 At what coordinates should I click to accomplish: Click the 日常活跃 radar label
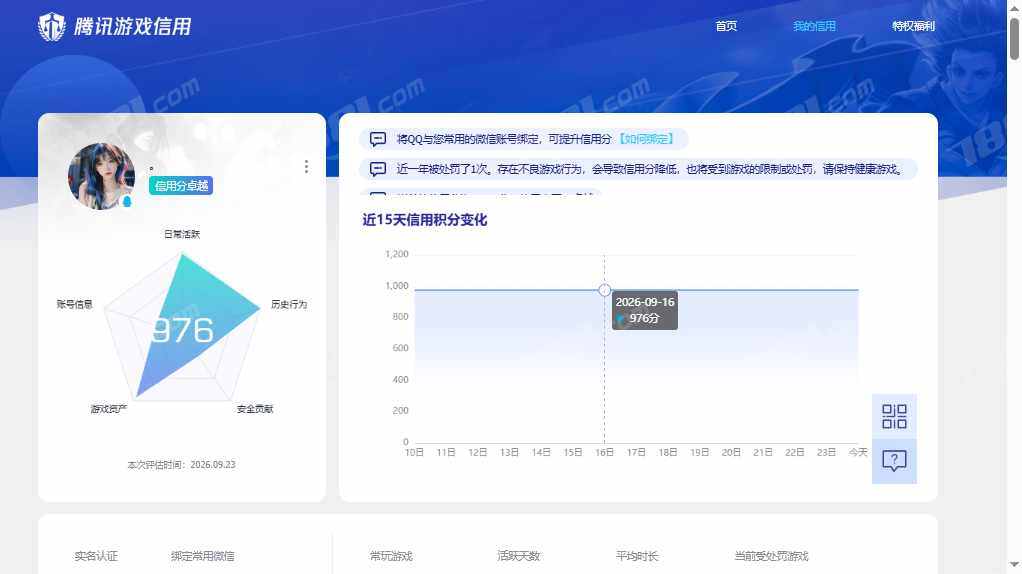click(x=182, y=234)
